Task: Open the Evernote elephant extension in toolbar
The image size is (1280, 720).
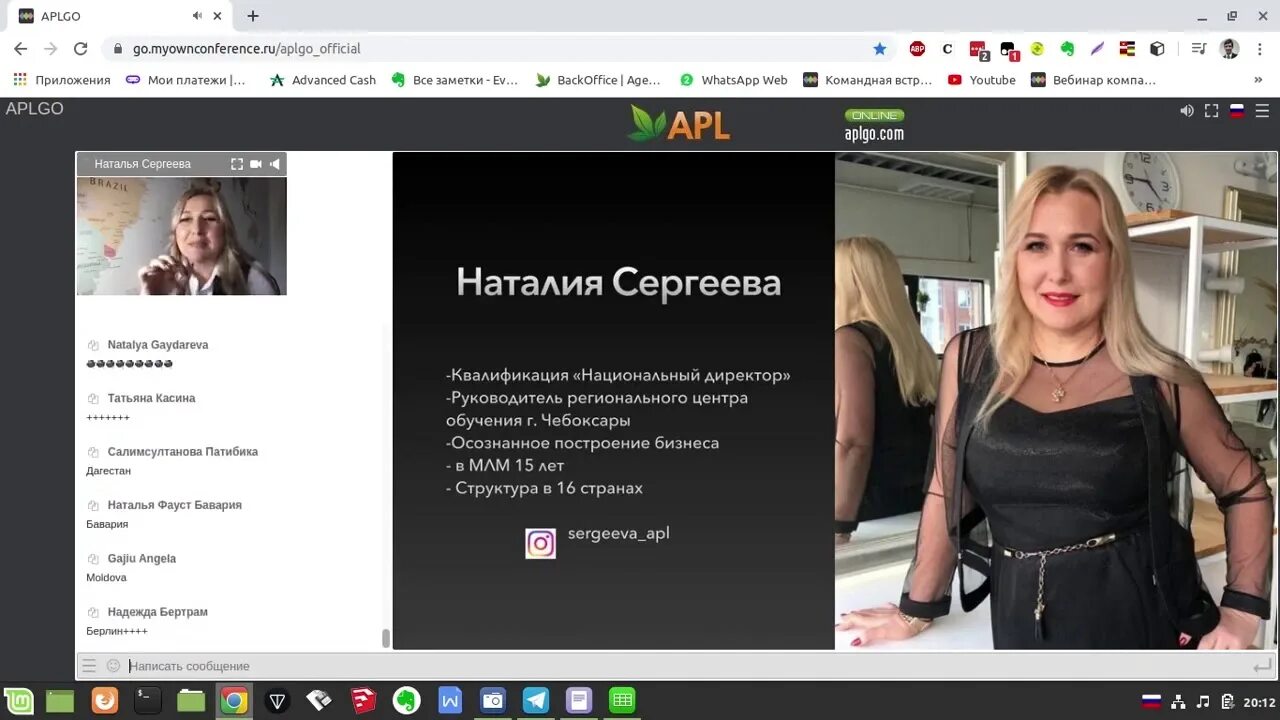Action: point(1067,48)
